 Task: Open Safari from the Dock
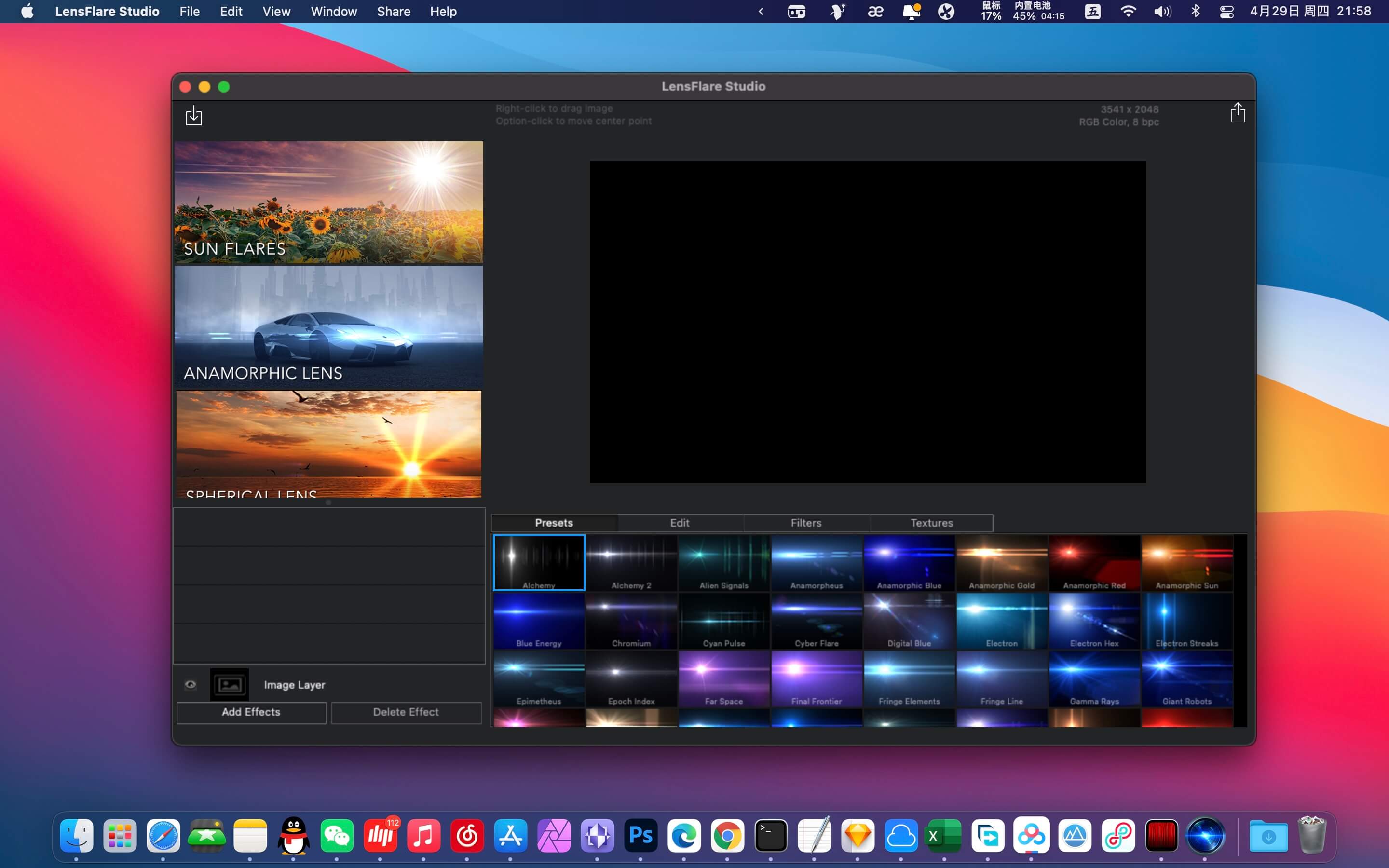(x=163, y=836)
